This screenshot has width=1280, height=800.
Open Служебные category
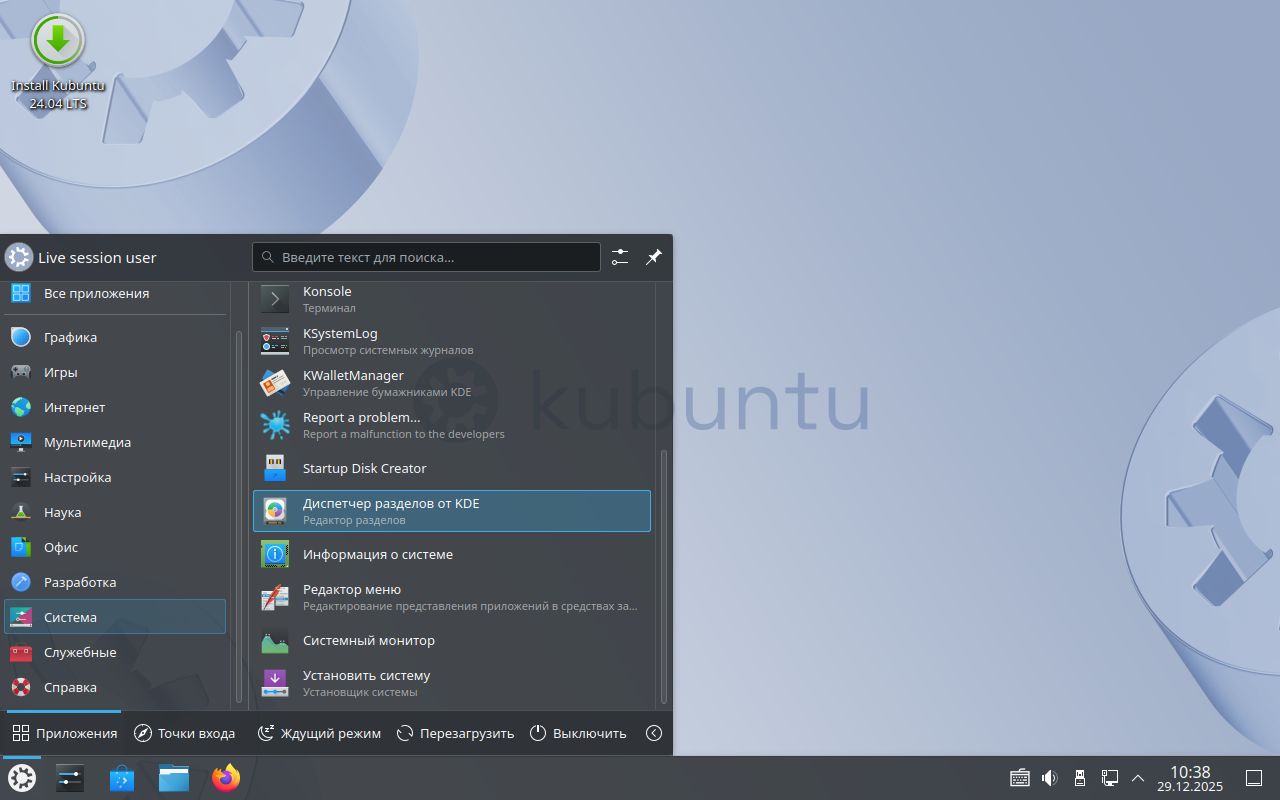tap(115, 652)
